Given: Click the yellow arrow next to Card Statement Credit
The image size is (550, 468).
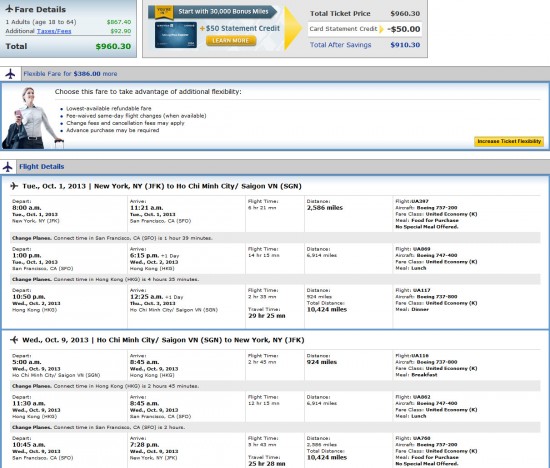Looking at the screenshot, I should point(382,29).
